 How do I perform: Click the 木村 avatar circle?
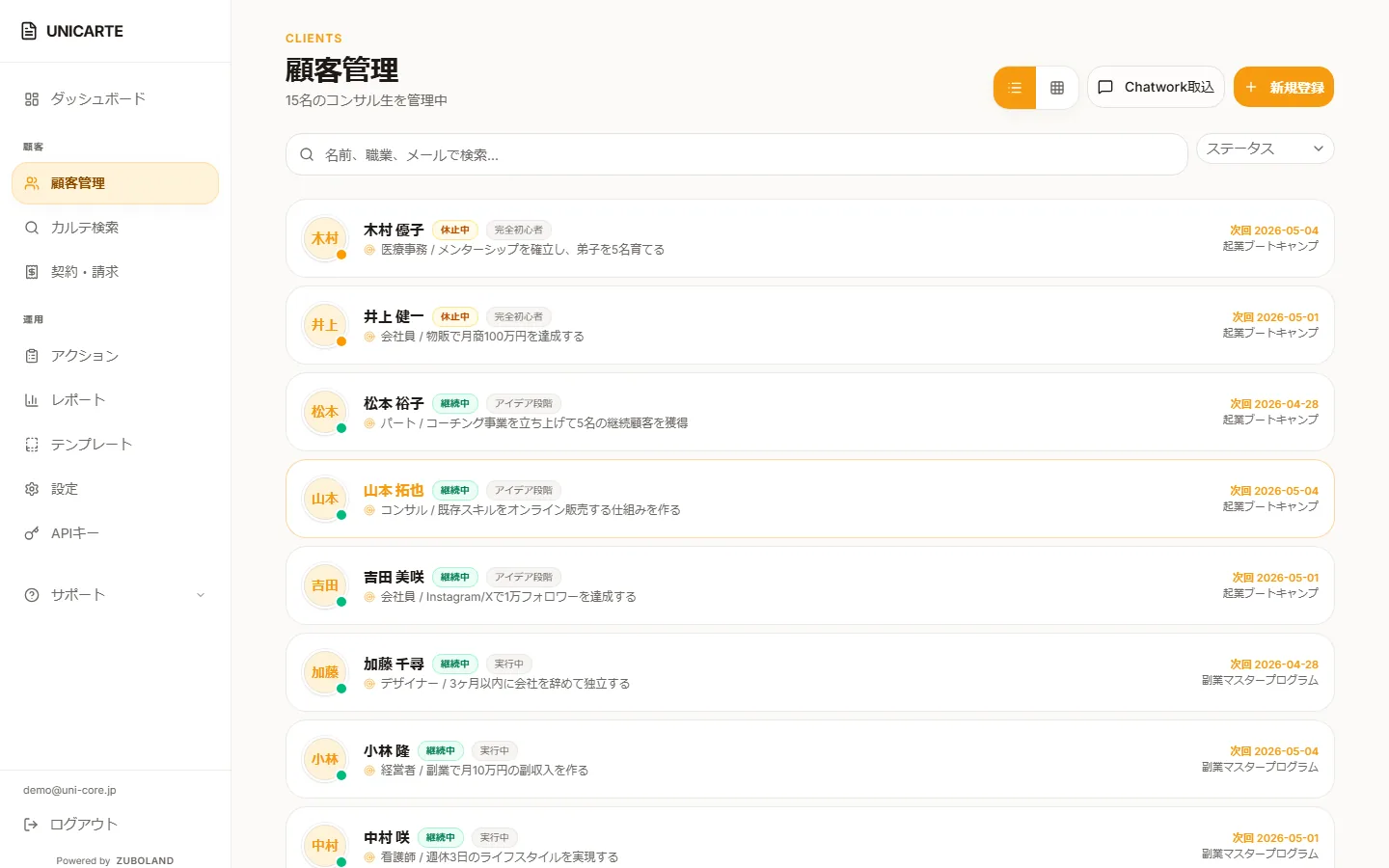(x=325, y=238)
